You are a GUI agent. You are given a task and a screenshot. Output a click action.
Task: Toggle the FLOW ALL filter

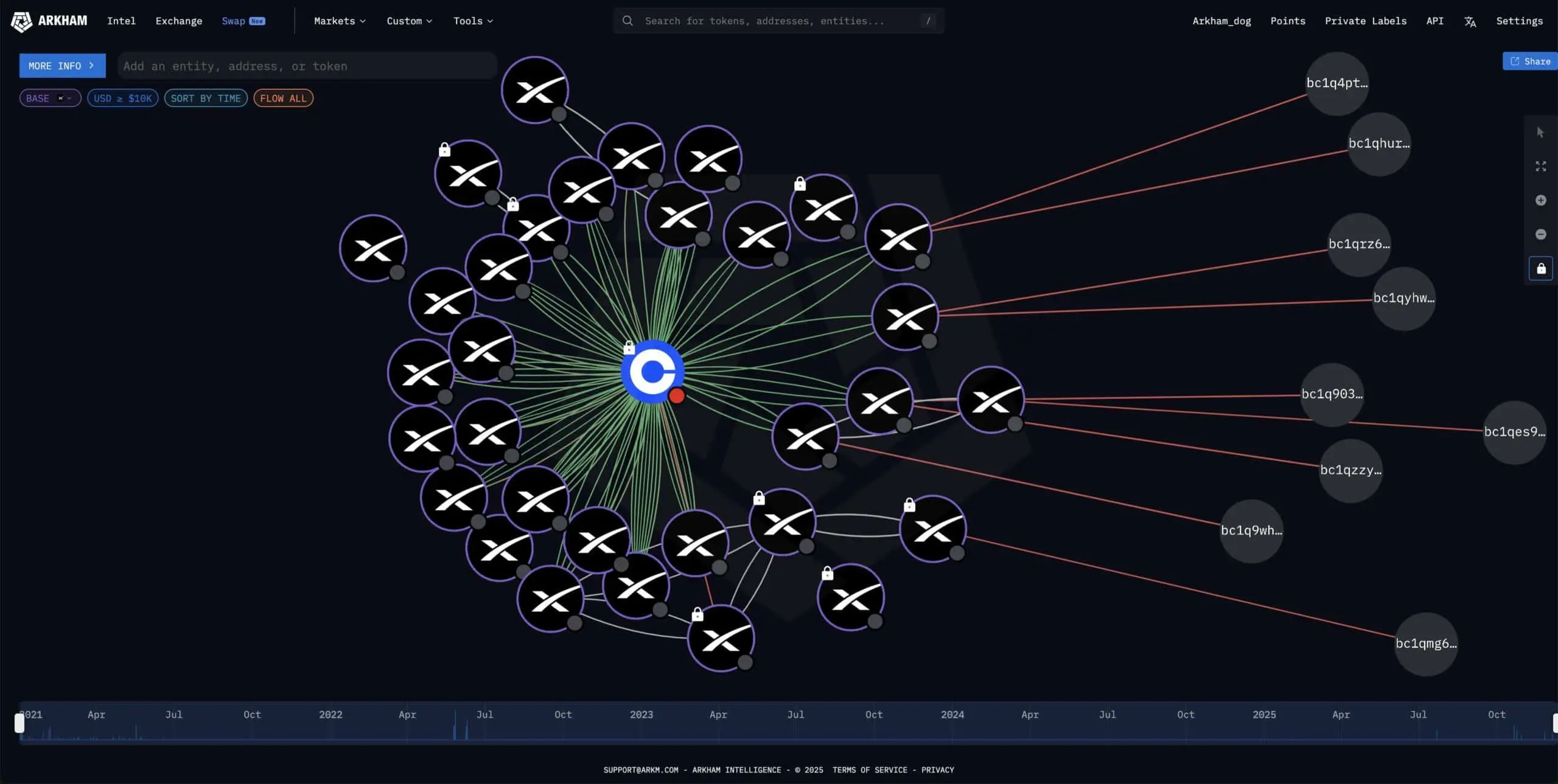tap(283, 98)
